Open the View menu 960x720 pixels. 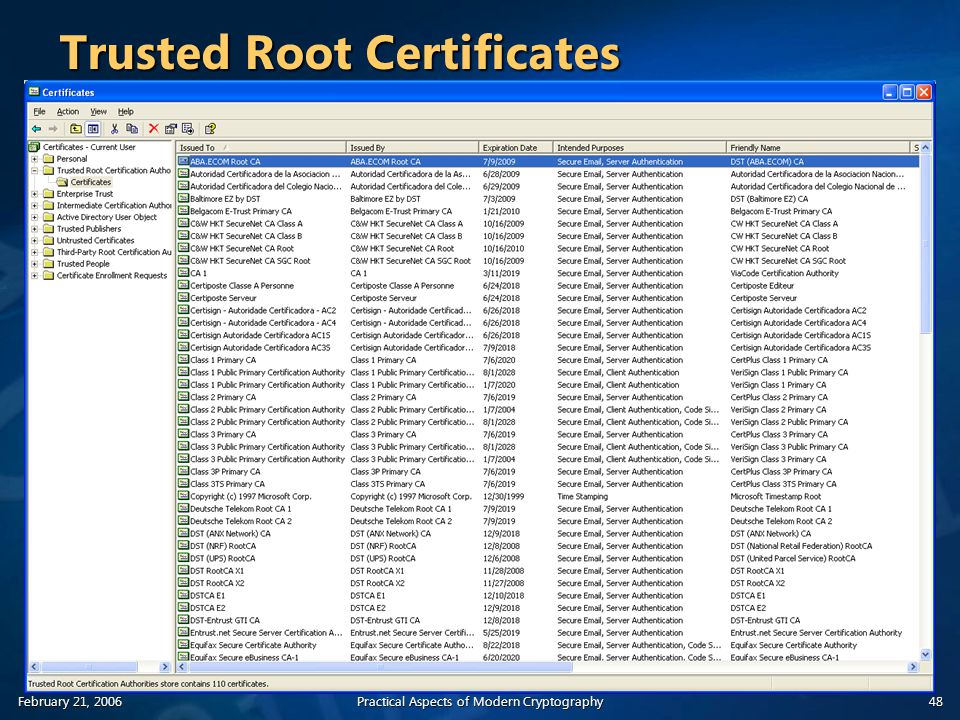(x=99, y=111)
